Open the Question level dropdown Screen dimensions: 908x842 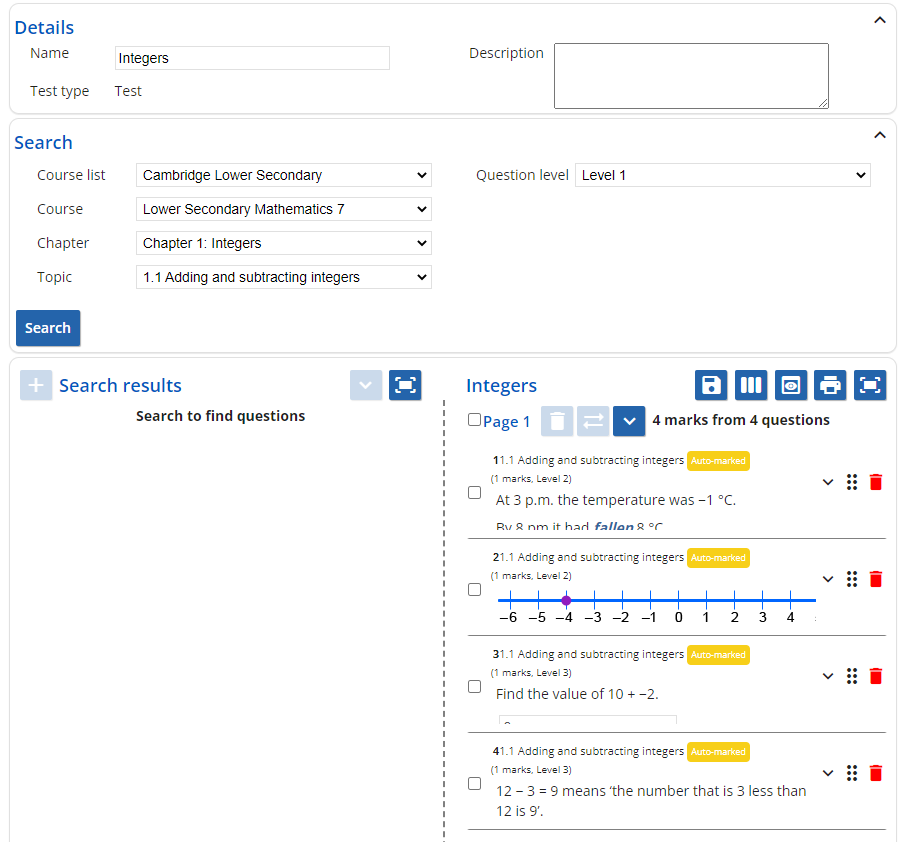(x=723, y=175)
